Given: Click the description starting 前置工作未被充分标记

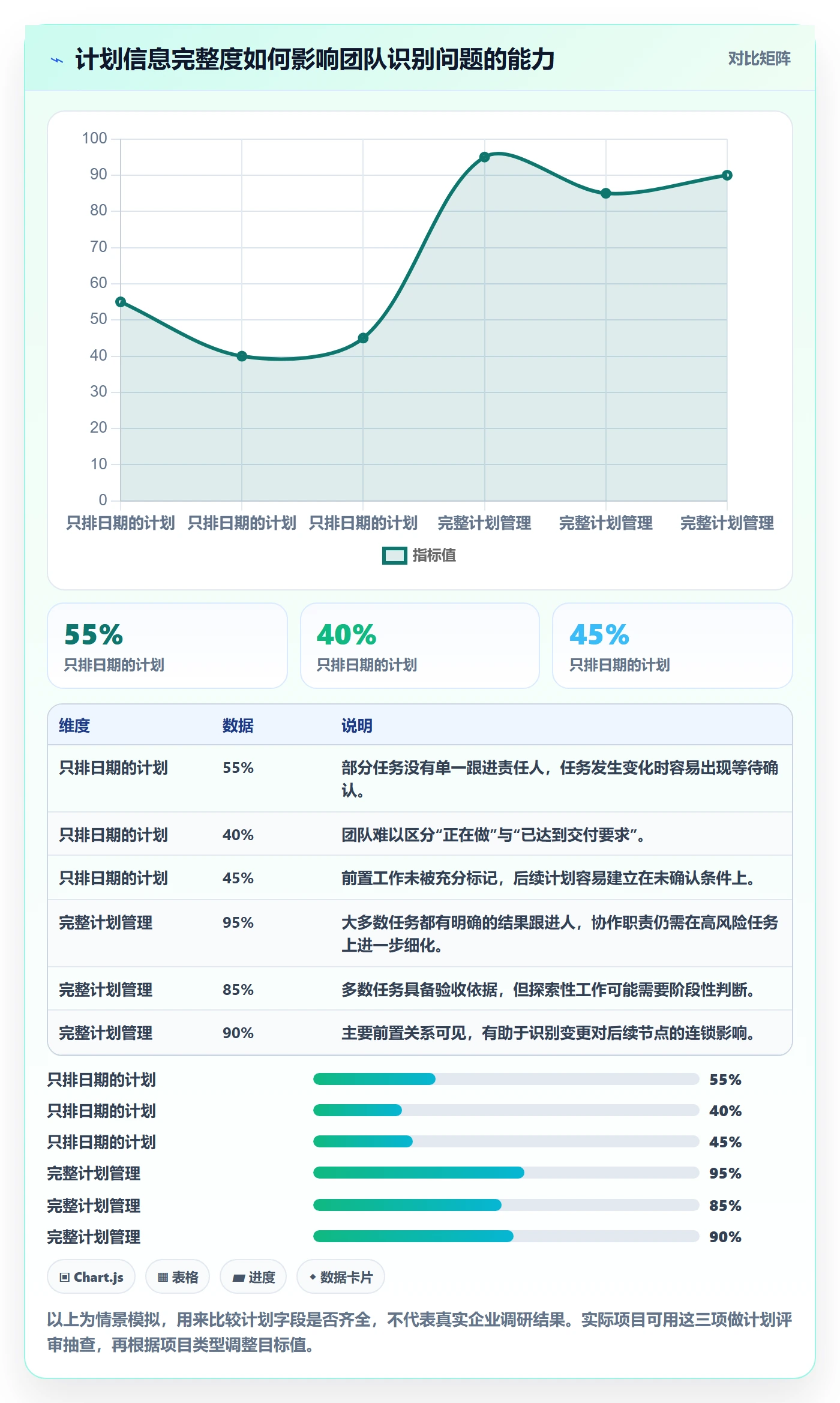Looking at the screenshot, I should (548, 878).
